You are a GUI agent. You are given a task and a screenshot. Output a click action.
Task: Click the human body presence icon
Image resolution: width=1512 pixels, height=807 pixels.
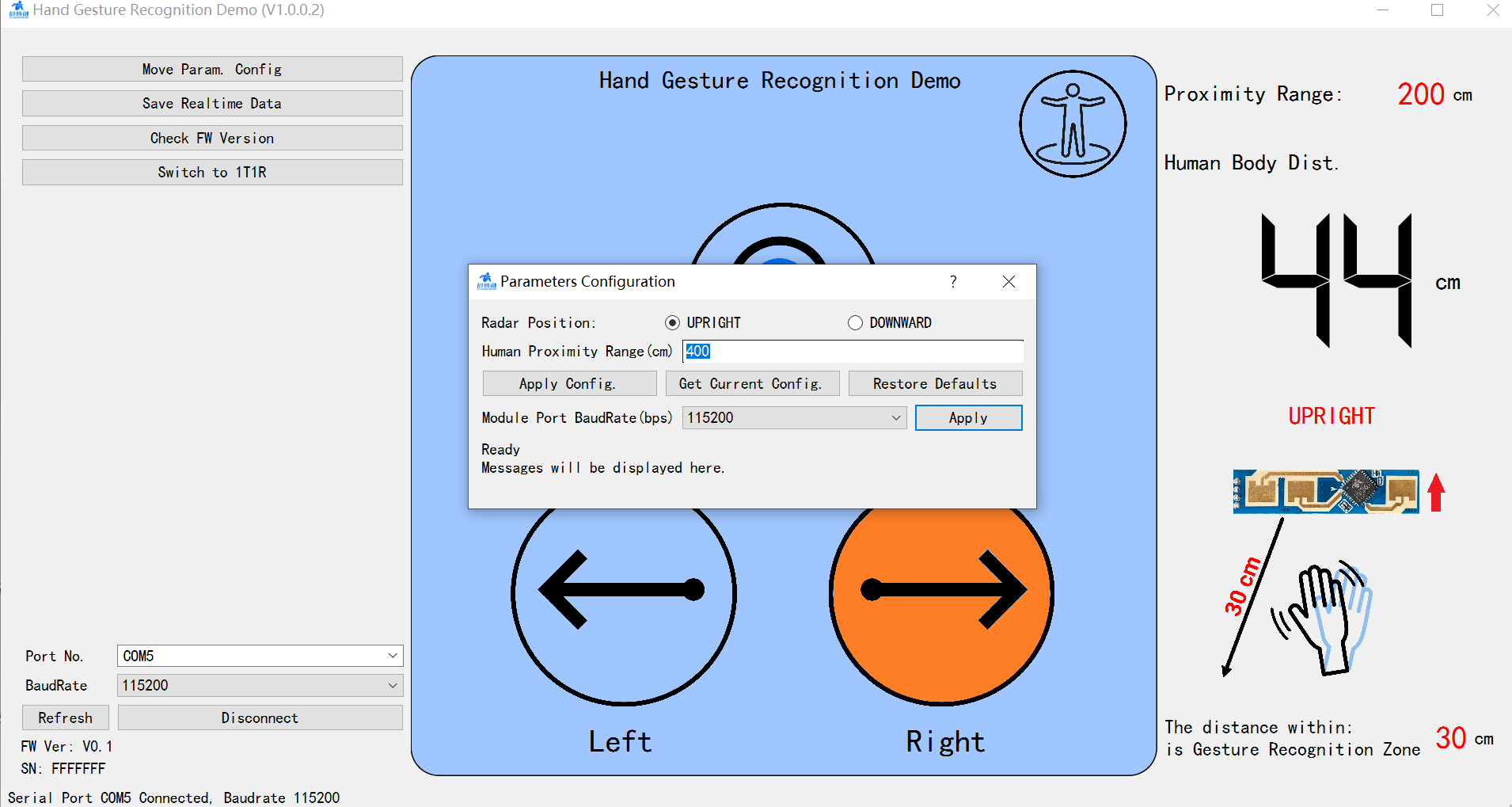[x=1072, y=124]
